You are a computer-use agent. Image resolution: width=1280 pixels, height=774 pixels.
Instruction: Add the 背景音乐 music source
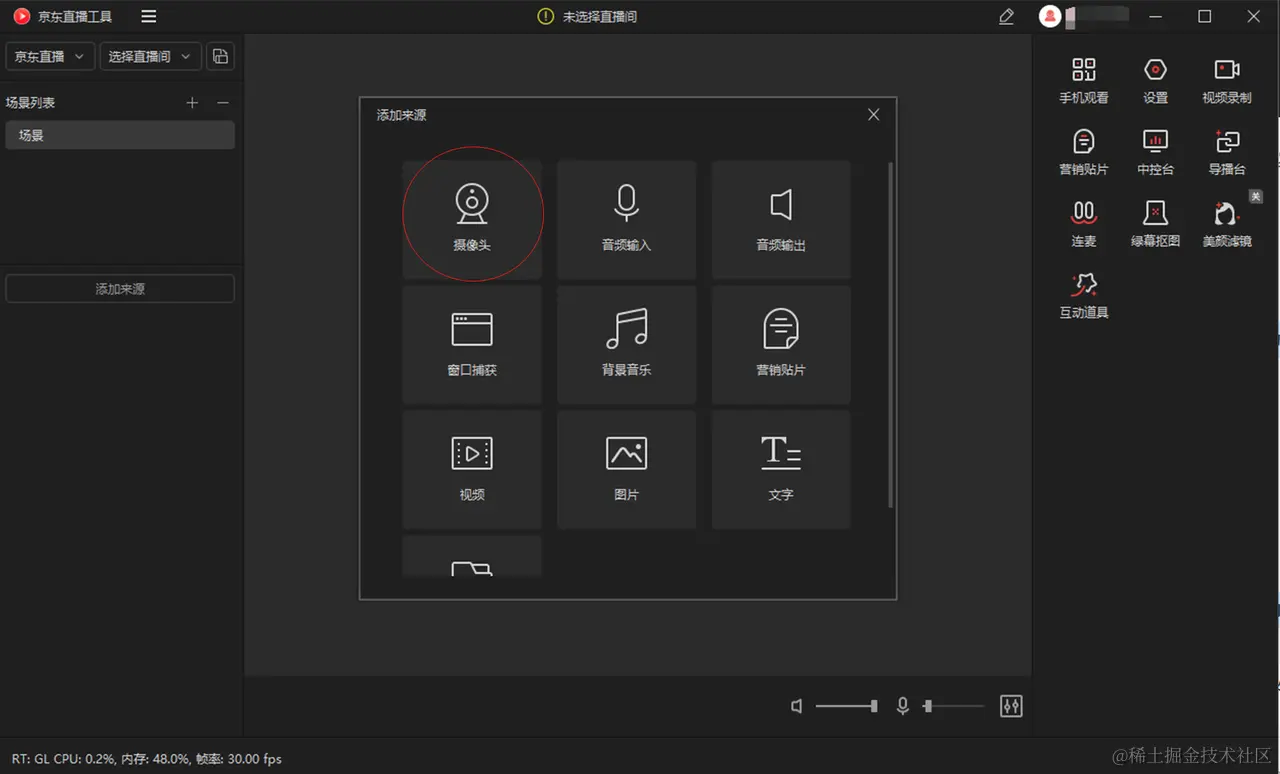coord(626,344)
